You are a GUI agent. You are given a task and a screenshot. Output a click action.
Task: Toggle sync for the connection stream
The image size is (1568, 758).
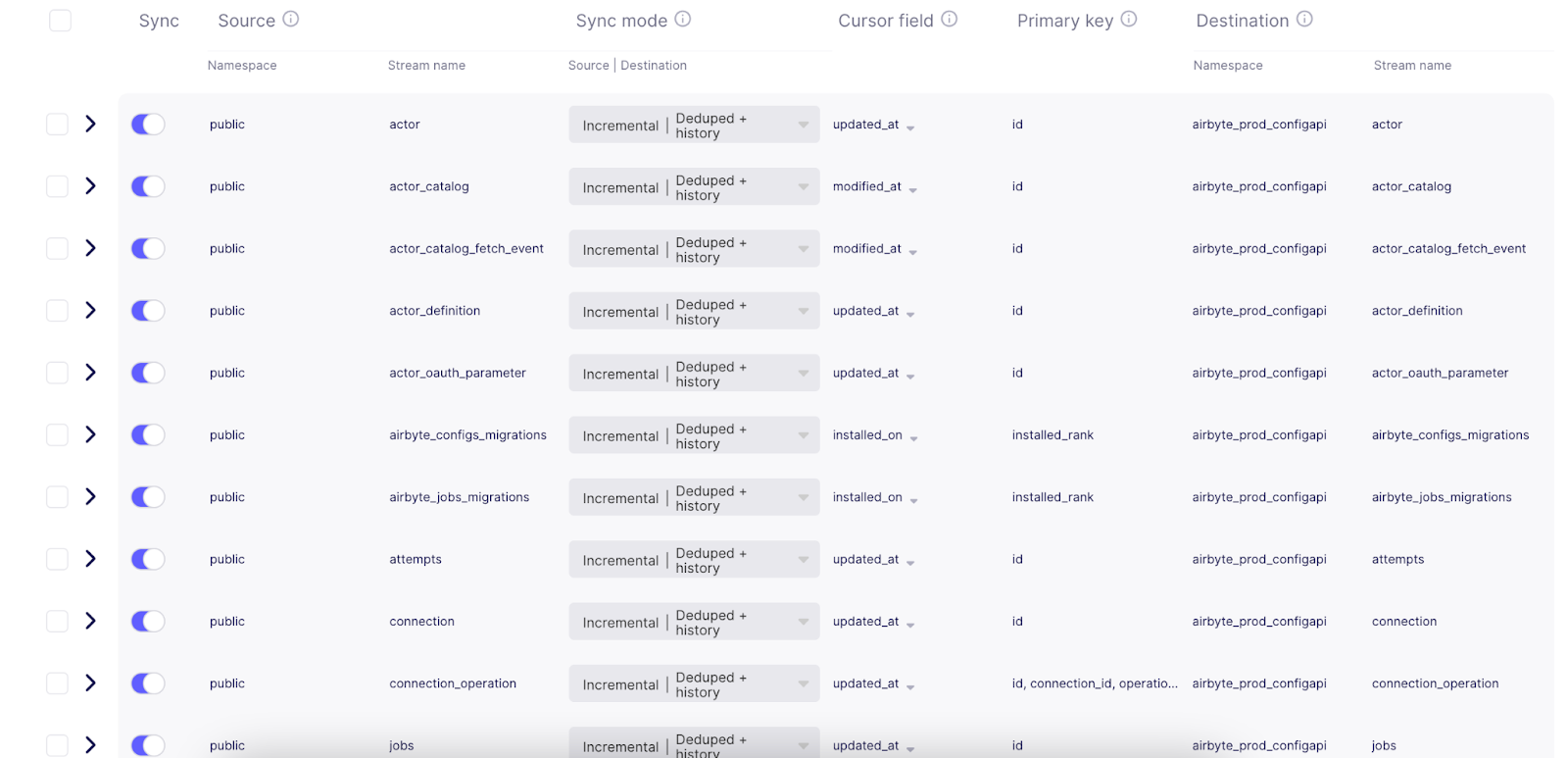[148, 622]
